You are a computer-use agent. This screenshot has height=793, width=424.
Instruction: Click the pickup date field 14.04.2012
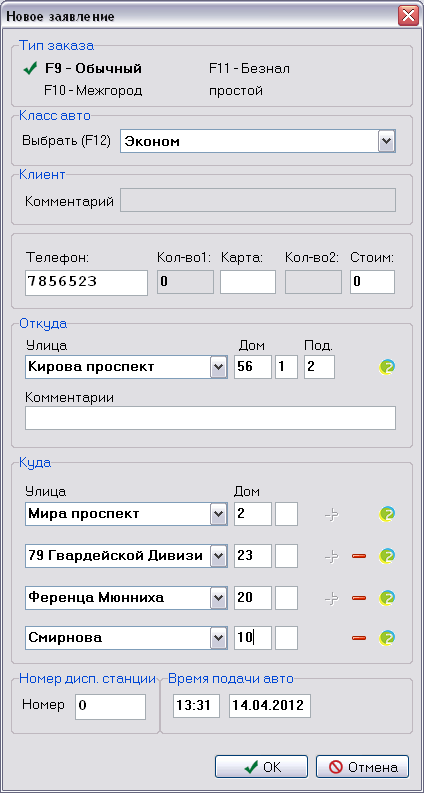pyautogui.click(x=270, y=706)
